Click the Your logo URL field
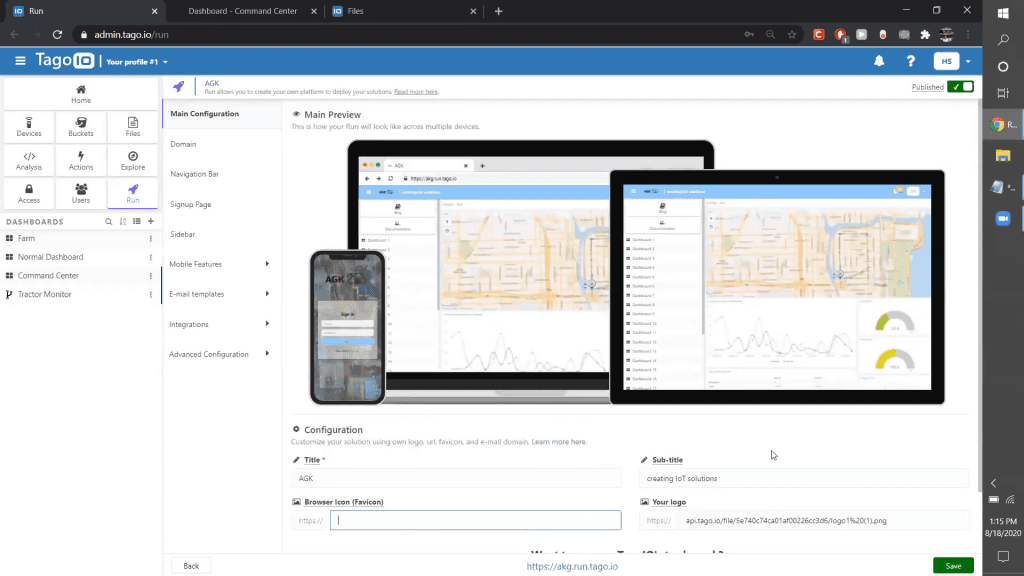Screen dimensions: 1024x576 (x=824, y=520)
